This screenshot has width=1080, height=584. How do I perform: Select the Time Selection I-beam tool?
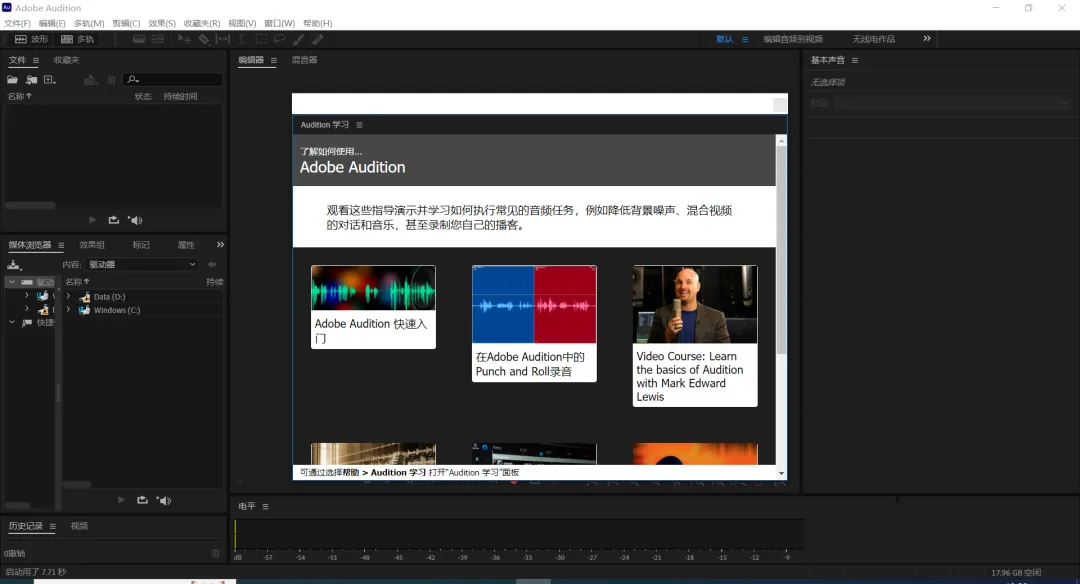pyautogui.click(x=242, y=39)
